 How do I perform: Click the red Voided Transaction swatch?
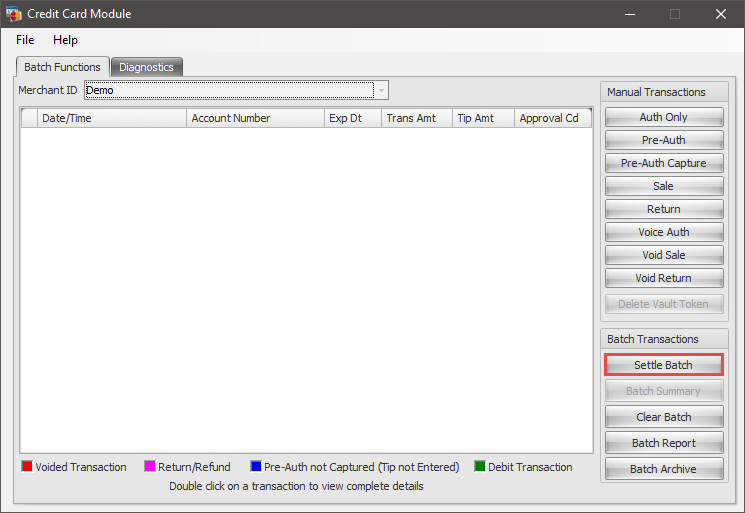click(x=27, y=466)
